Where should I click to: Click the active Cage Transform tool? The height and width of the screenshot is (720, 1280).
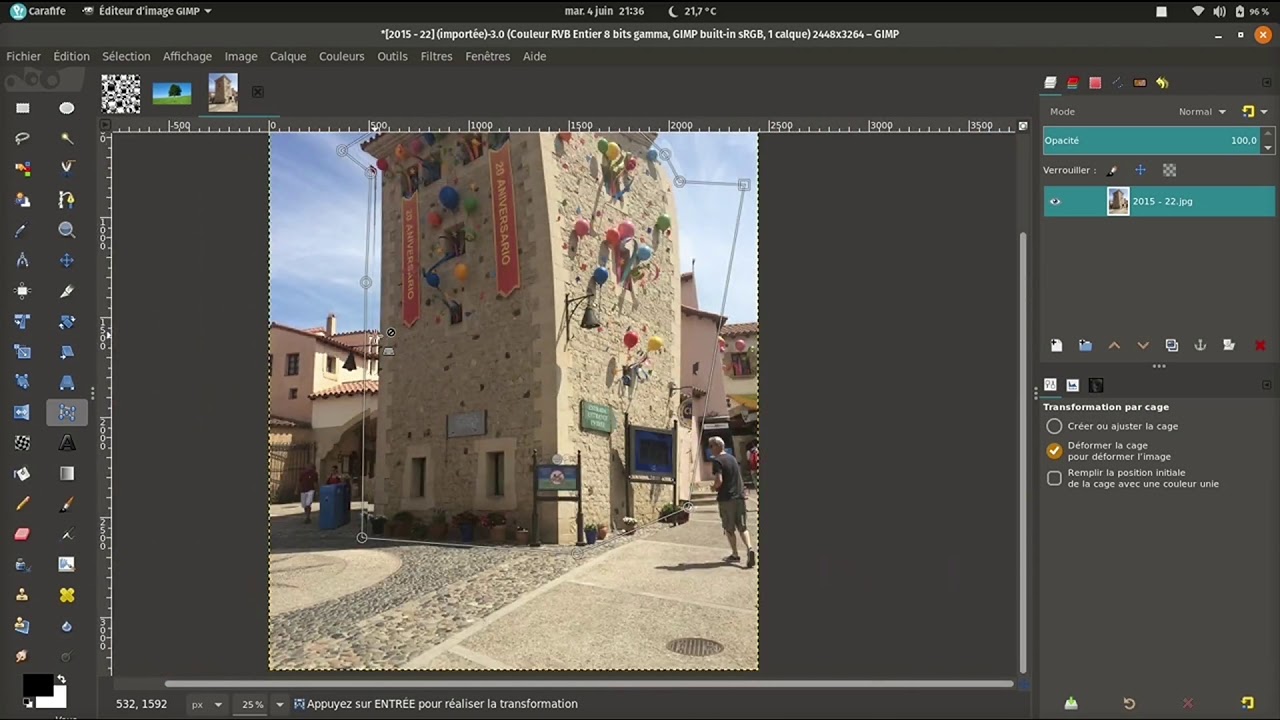[x=67, y=412]
